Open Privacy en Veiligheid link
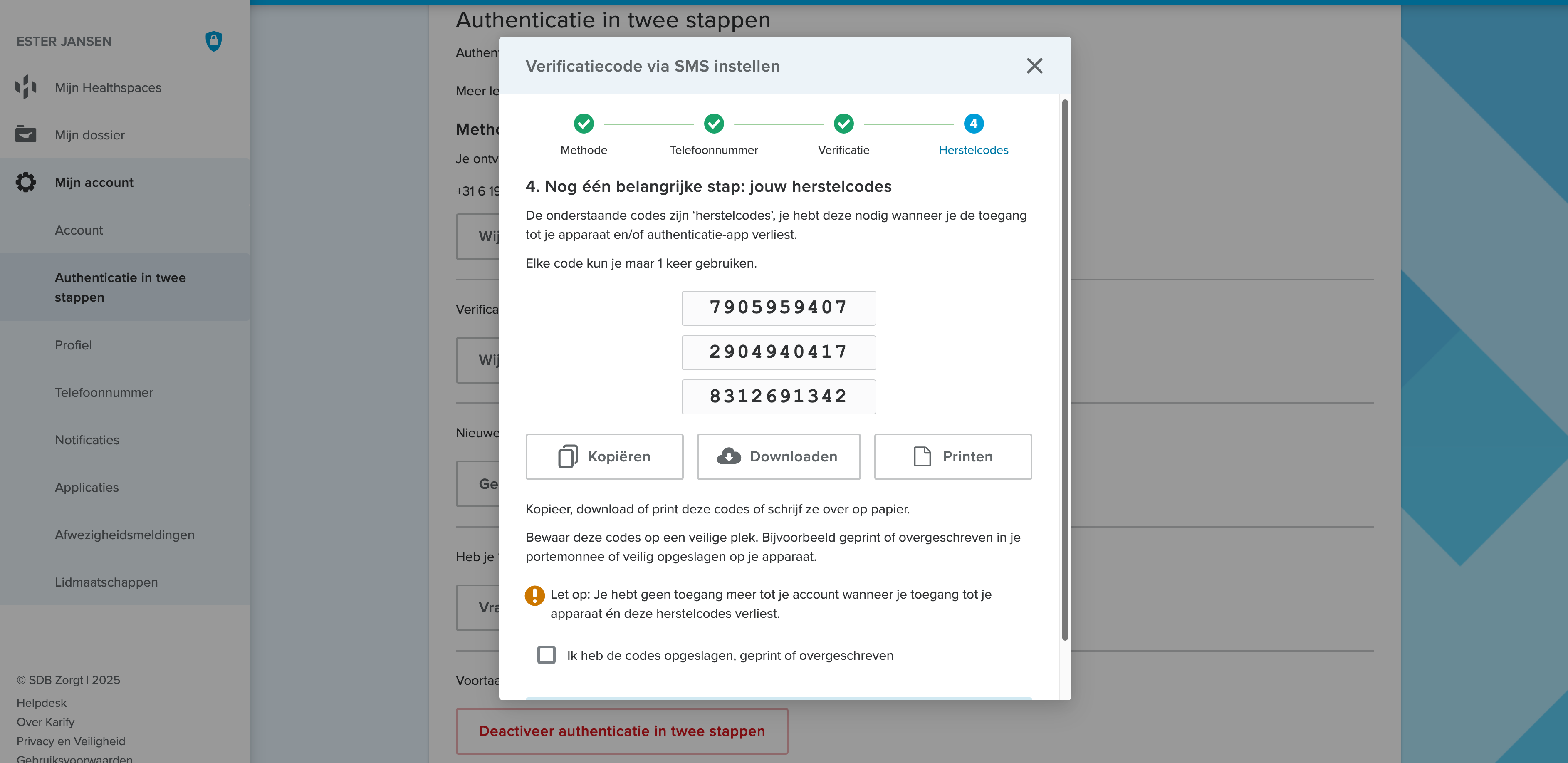Viewport: 1568px width, 763px height. coord(71,741)
